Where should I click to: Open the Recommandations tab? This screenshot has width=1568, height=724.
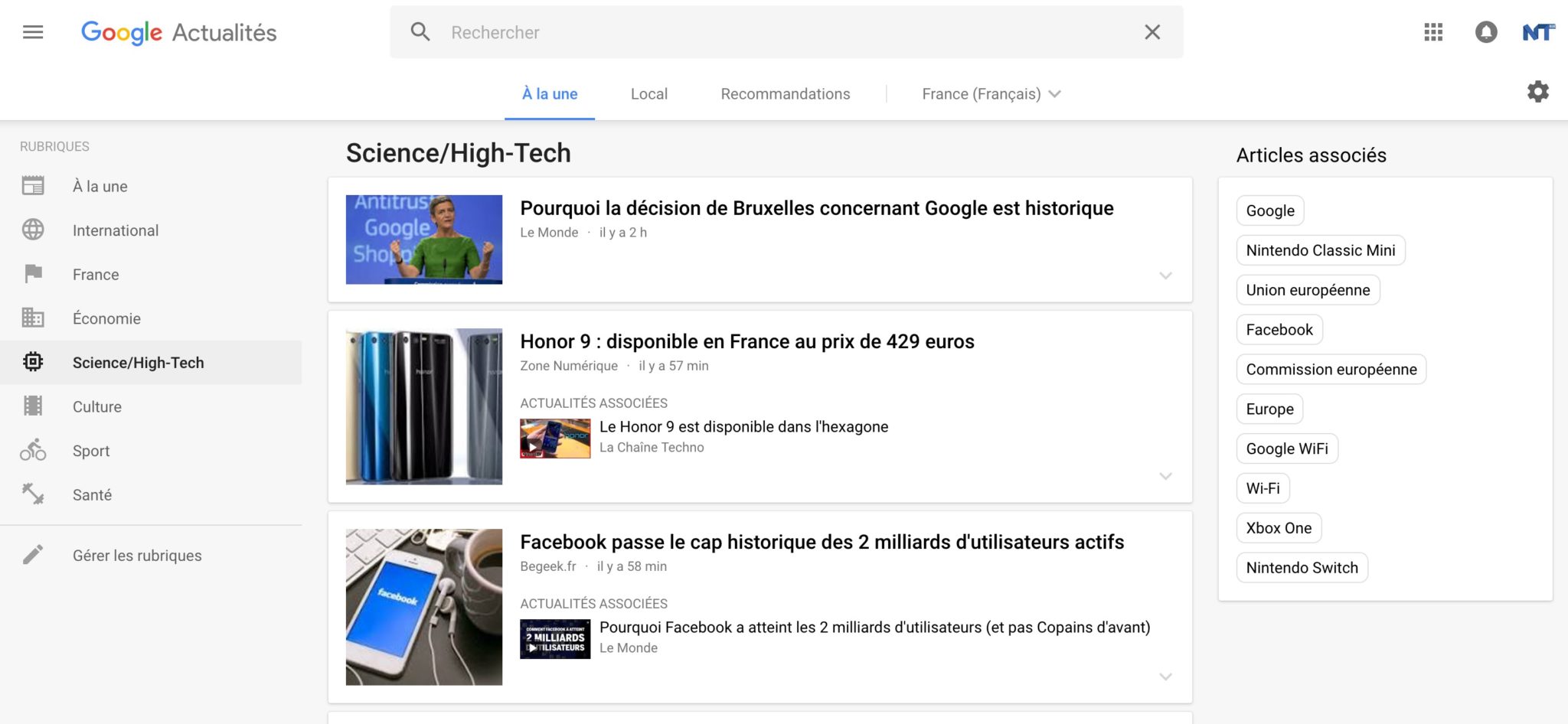(x=785, y=93)
